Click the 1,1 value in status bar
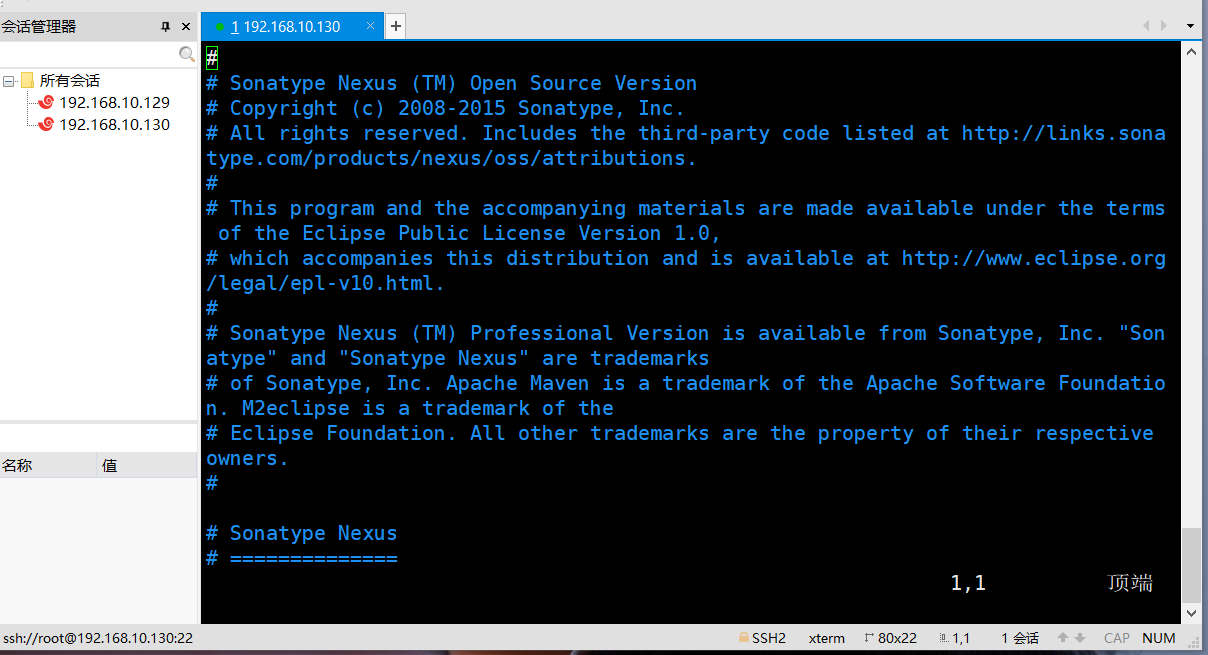The image size is (1208, 655). [x=961, y=638]
